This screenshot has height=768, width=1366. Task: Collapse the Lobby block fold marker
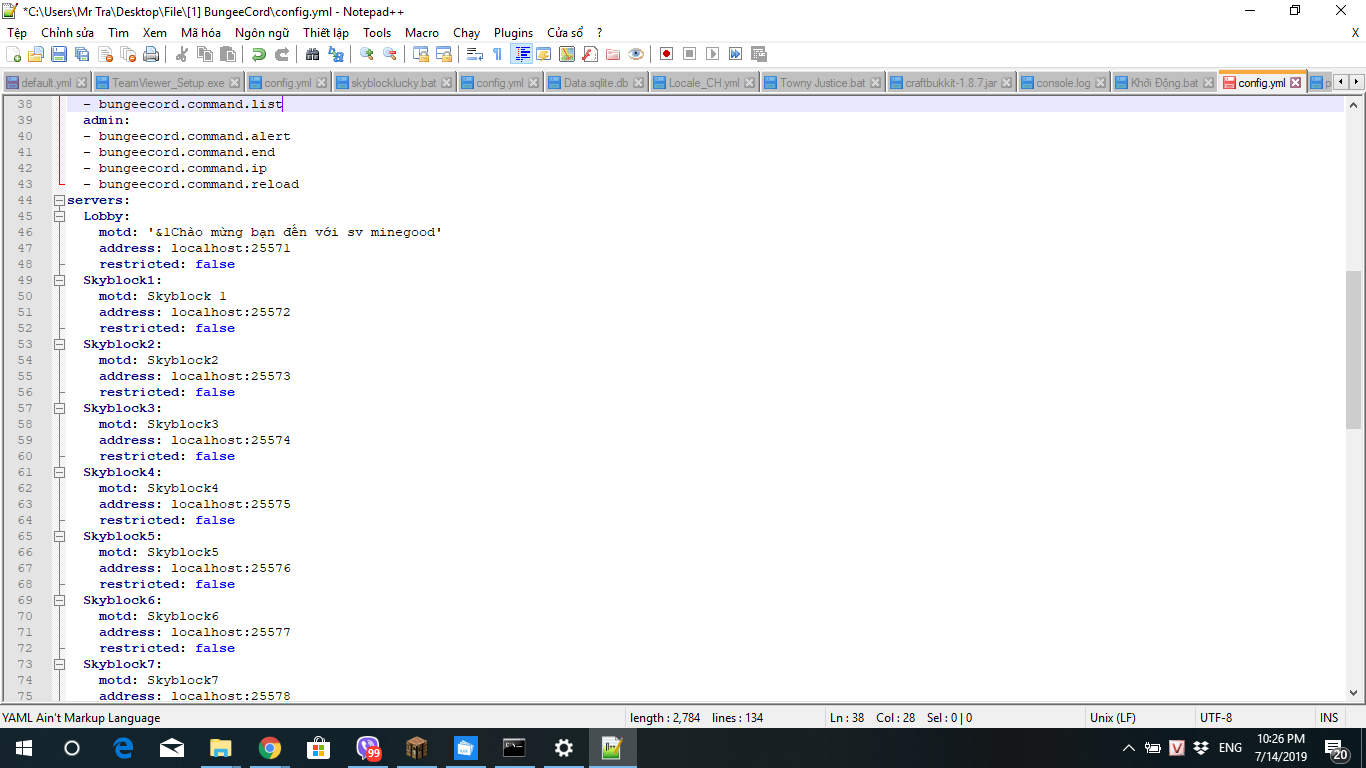(x=59, y=216)
